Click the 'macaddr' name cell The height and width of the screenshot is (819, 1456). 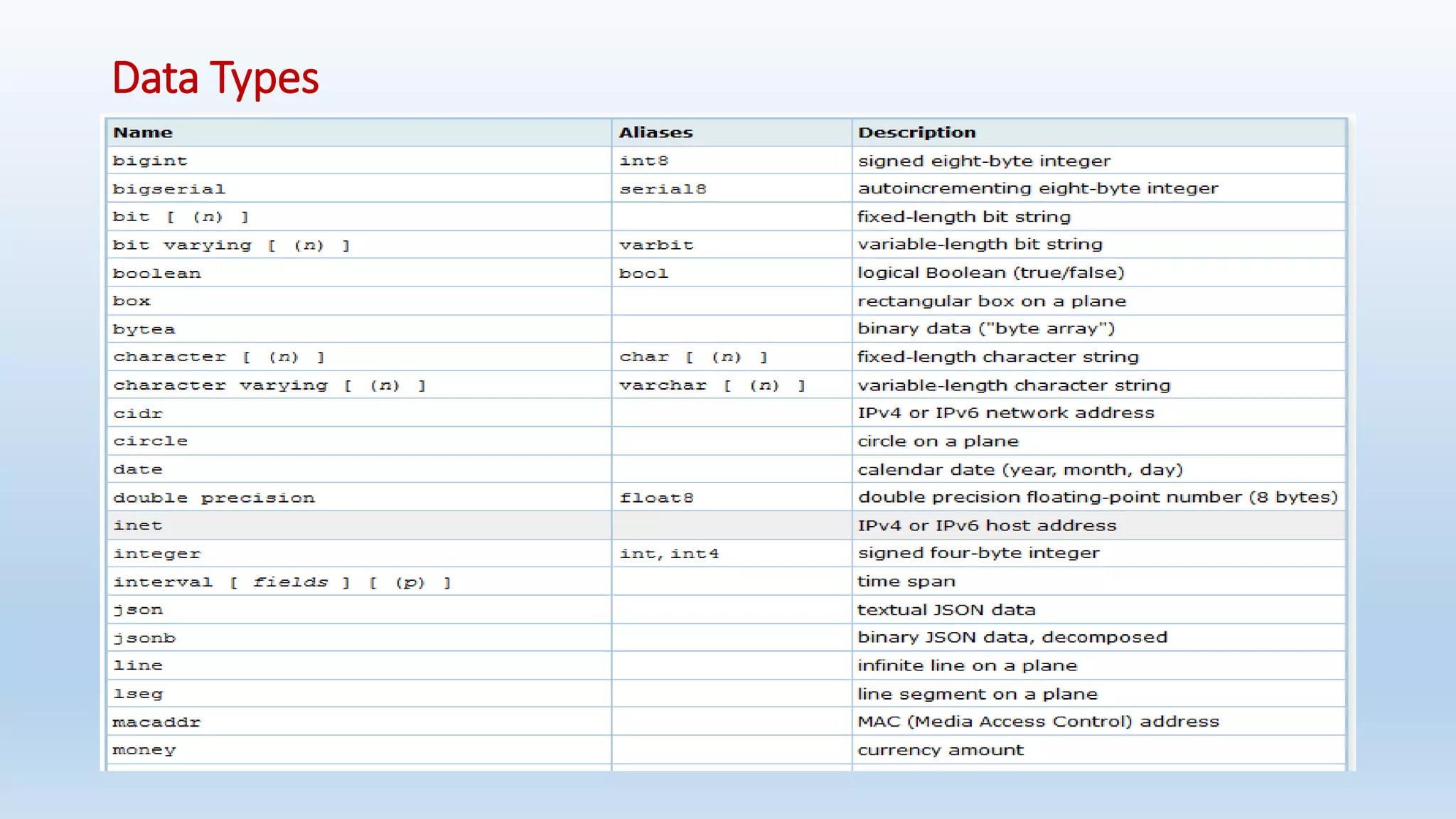pyautogui.click(x=358, y=722)
